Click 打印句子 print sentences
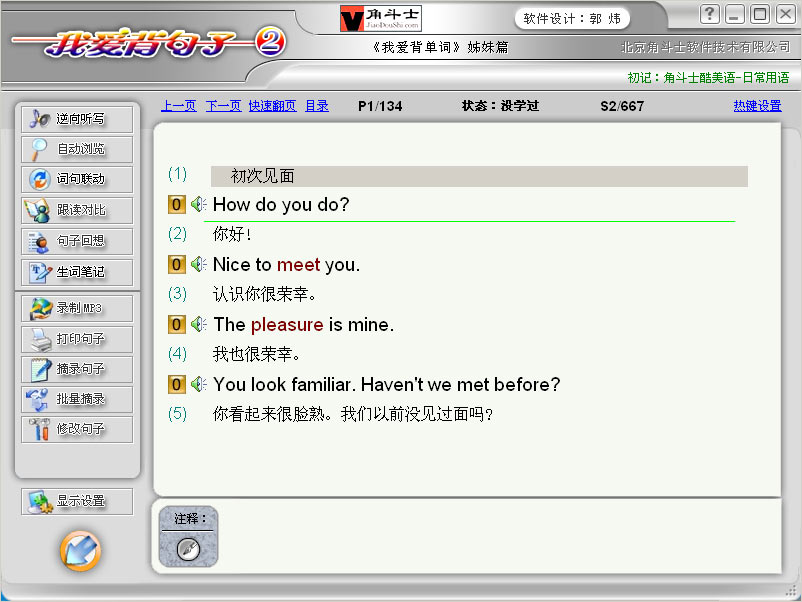This screenshot has width=802, height=602. click(x=77, y=339)
